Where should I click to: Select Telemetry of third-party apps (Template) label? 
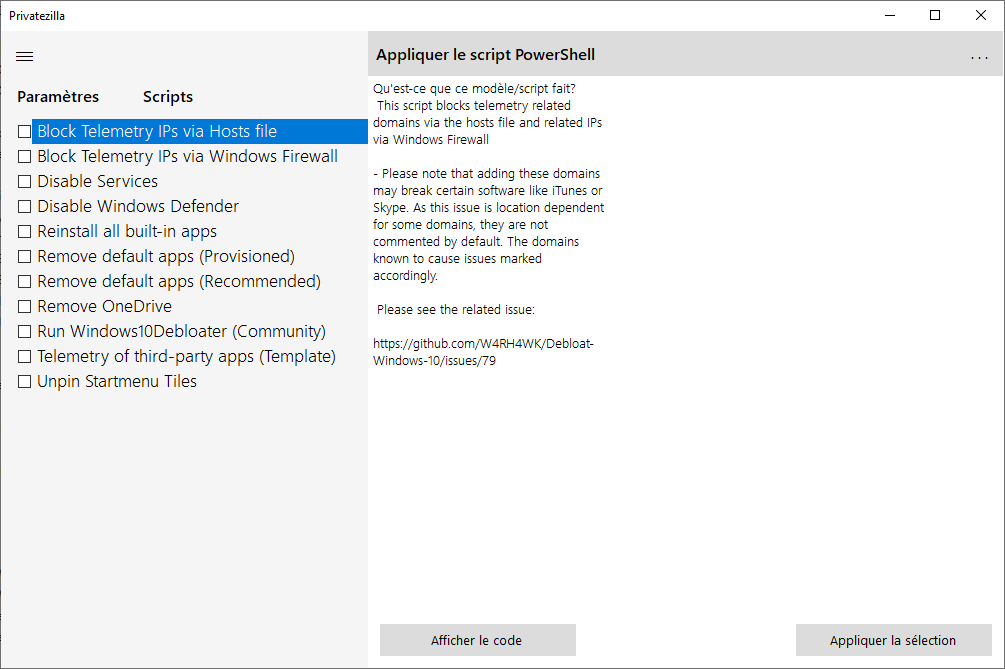187,356
